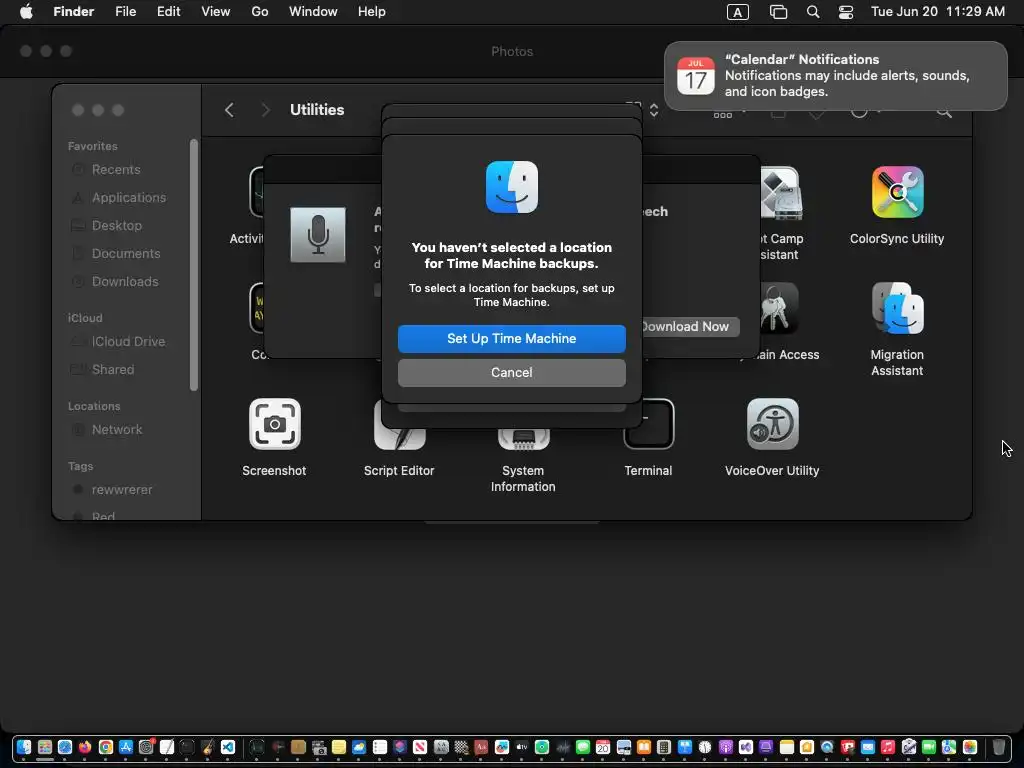Open Calendar from the Dock
The image size is (1024, 768).
(x=603, y=747)
